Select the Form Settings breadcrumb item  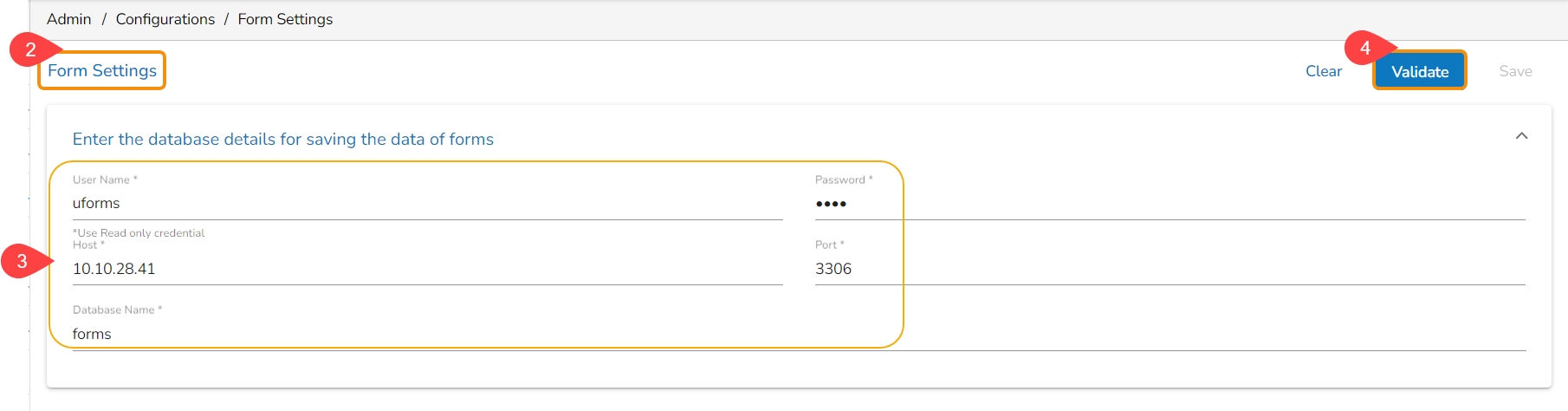285,19
